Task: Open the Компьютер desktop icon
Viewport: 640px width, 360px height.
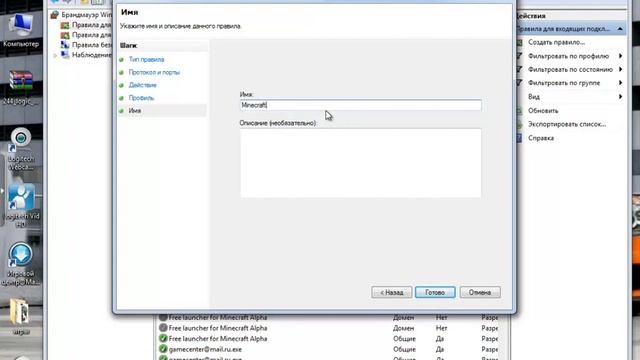Action: [x=21, y=30]
